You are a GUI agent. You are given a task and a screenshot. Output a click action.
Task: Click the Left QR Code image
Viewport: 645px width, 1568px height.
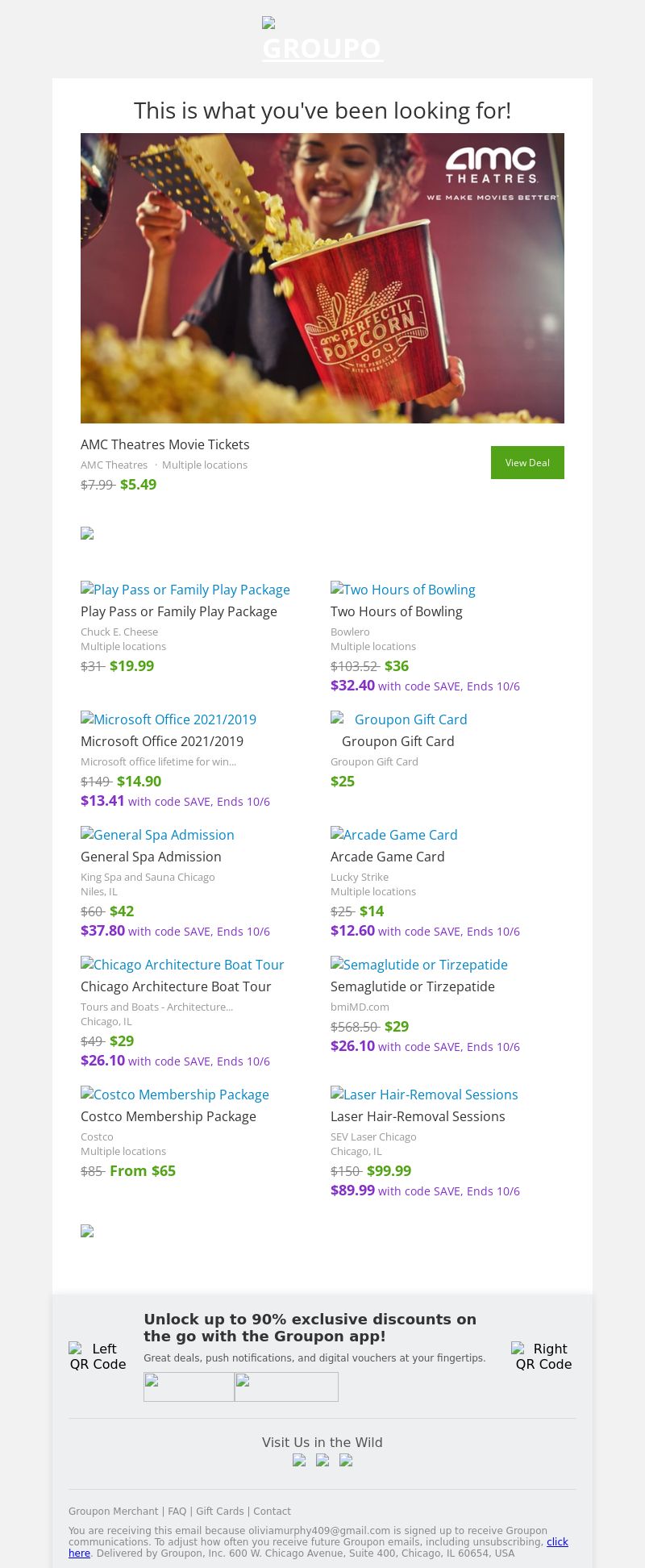(98, 1356)
